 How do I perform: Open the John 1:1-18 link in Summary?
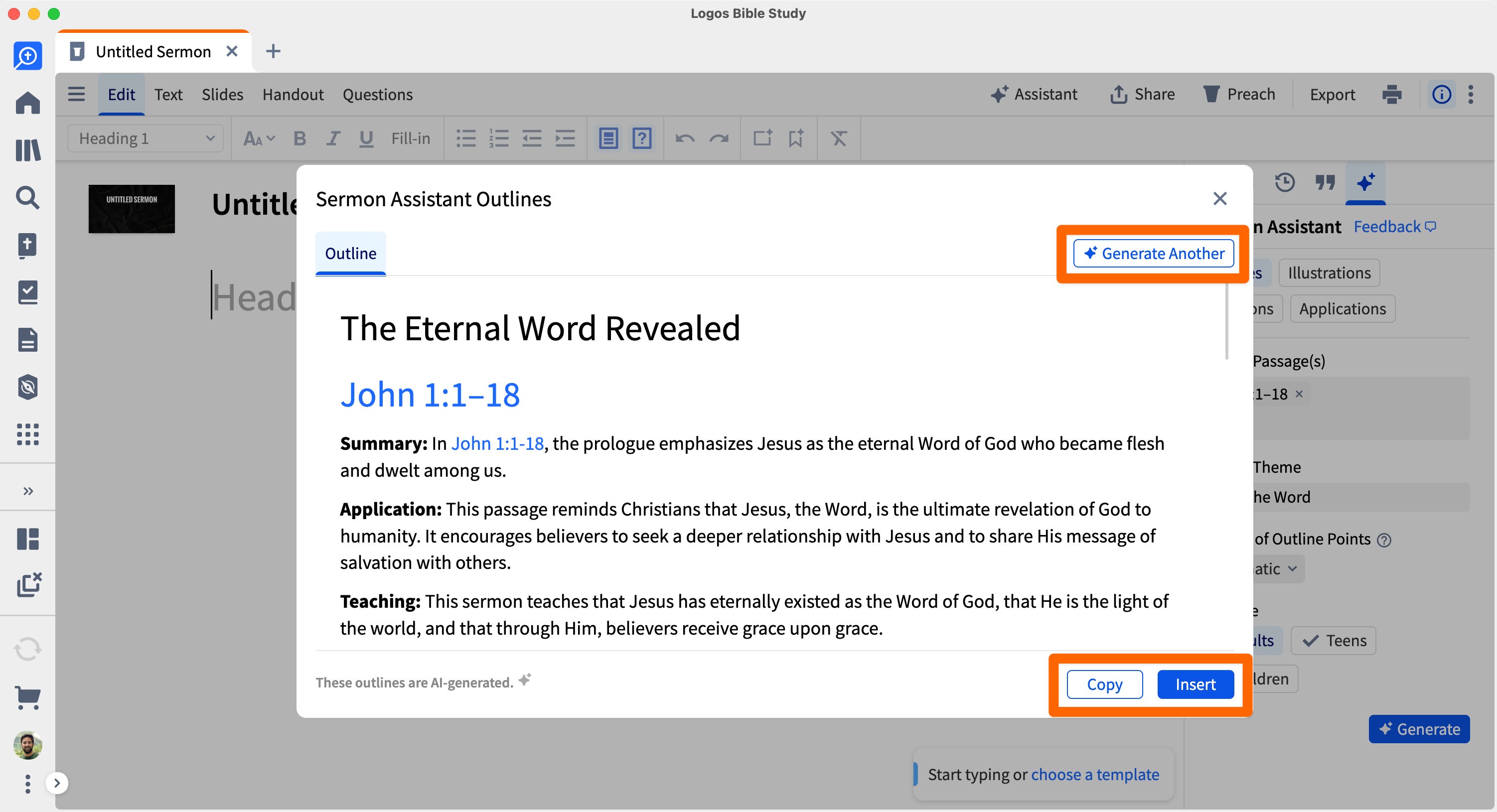(497, 443)
